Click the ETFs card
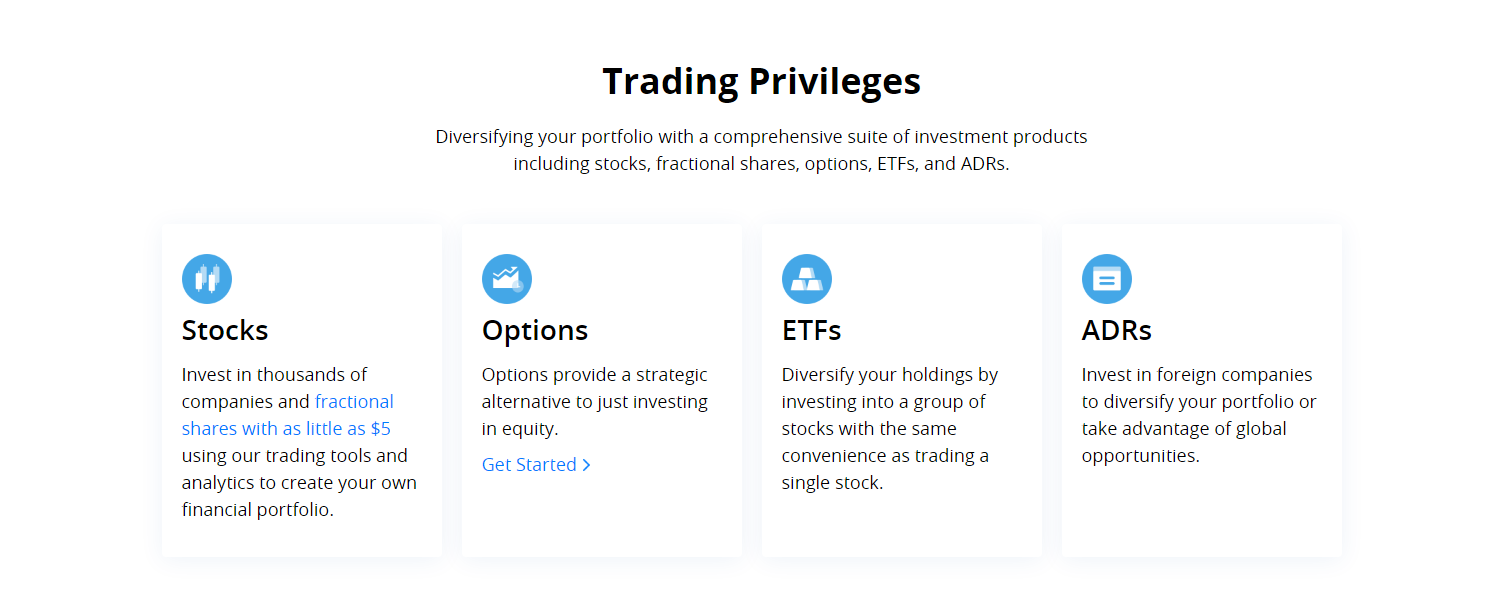 901,388
